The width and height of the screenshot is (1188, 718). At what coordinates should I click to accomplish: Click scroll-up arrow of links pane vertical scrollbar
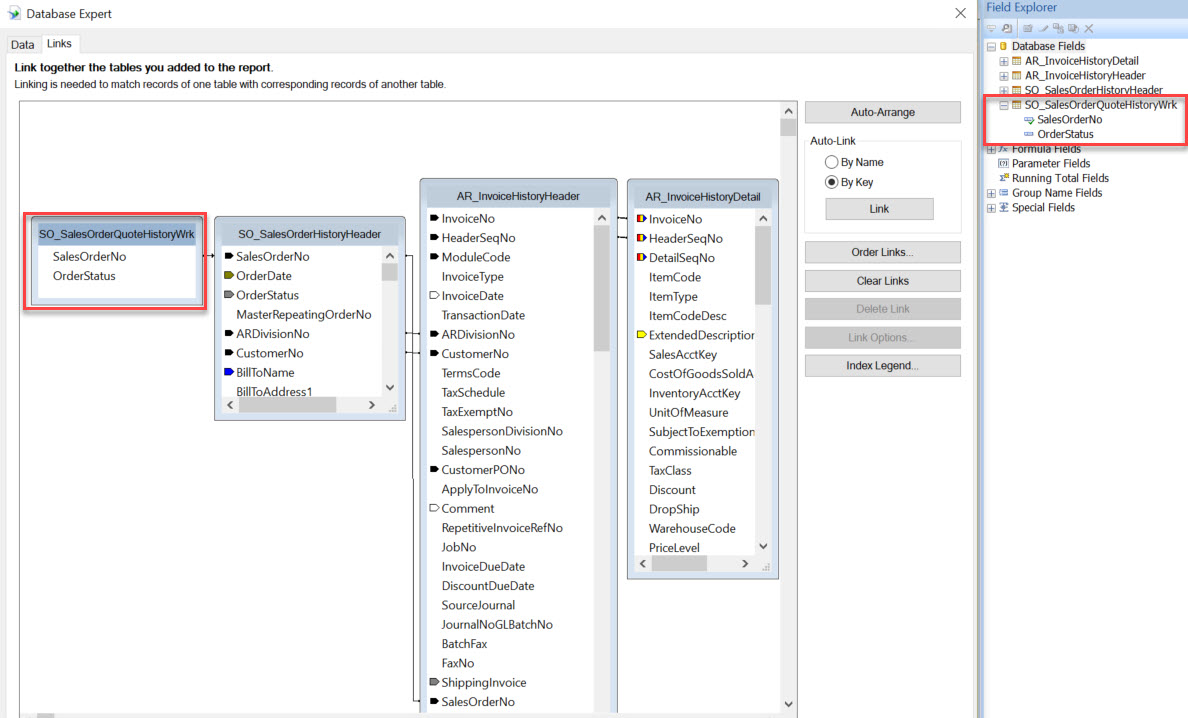[x=788, y=111]
